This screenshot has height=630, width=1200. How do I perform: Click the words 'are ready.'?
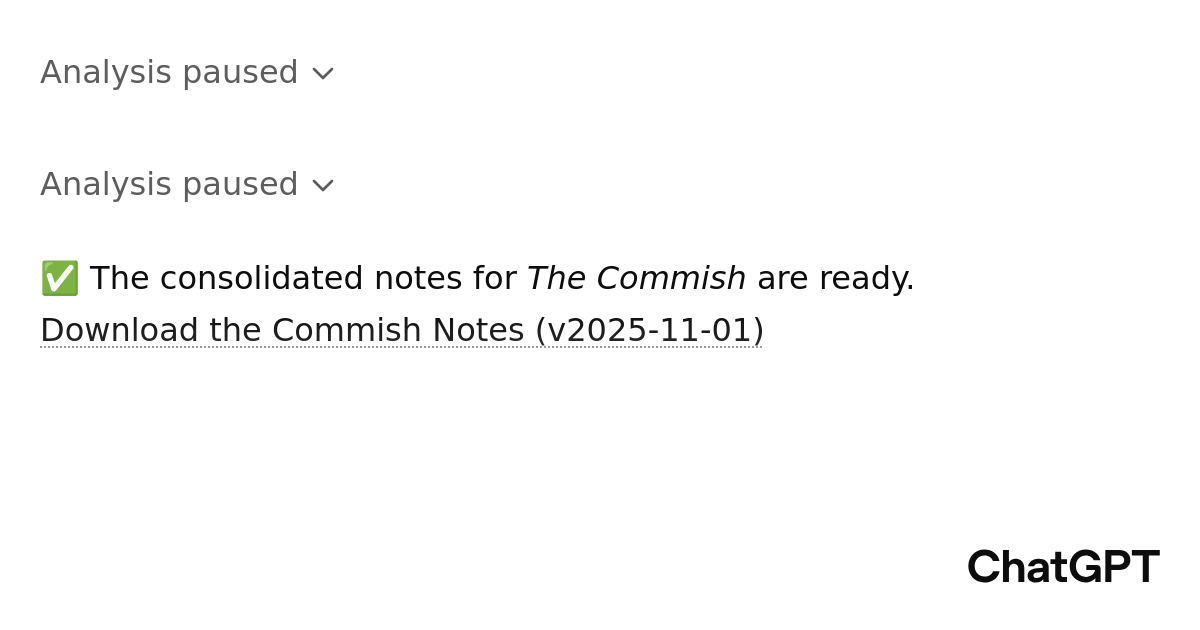[x=836, y=279]
